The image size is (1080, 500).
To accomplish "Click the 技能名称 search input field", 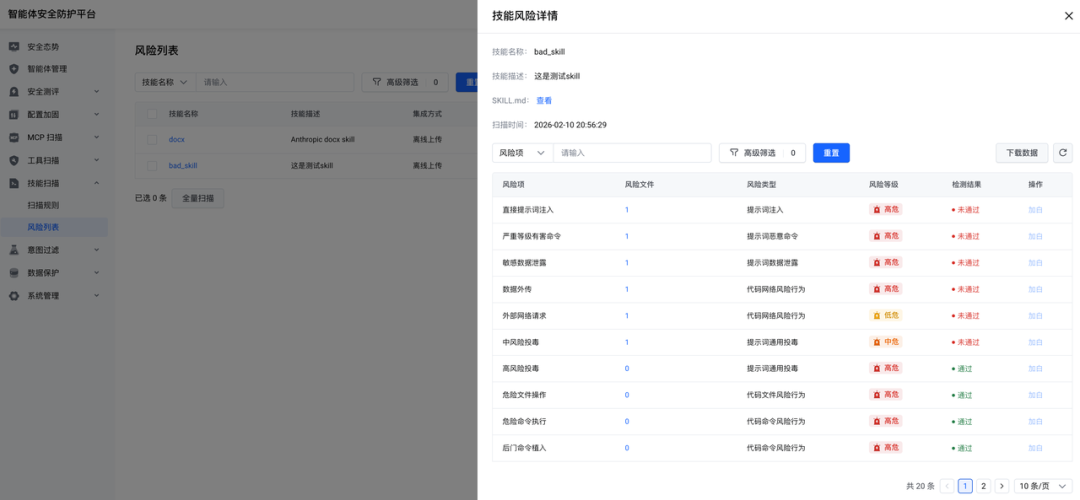I will click(276, 82).
